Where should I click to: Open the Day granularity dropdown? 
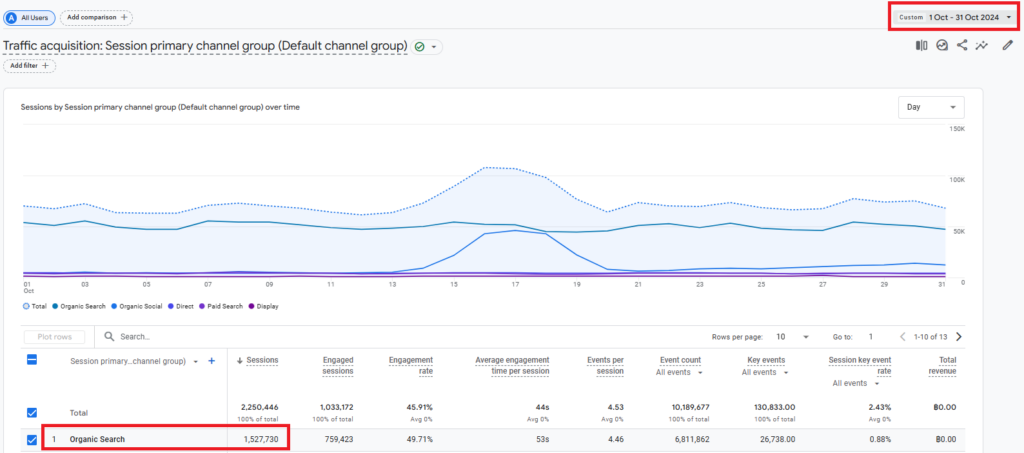point(931,107)
